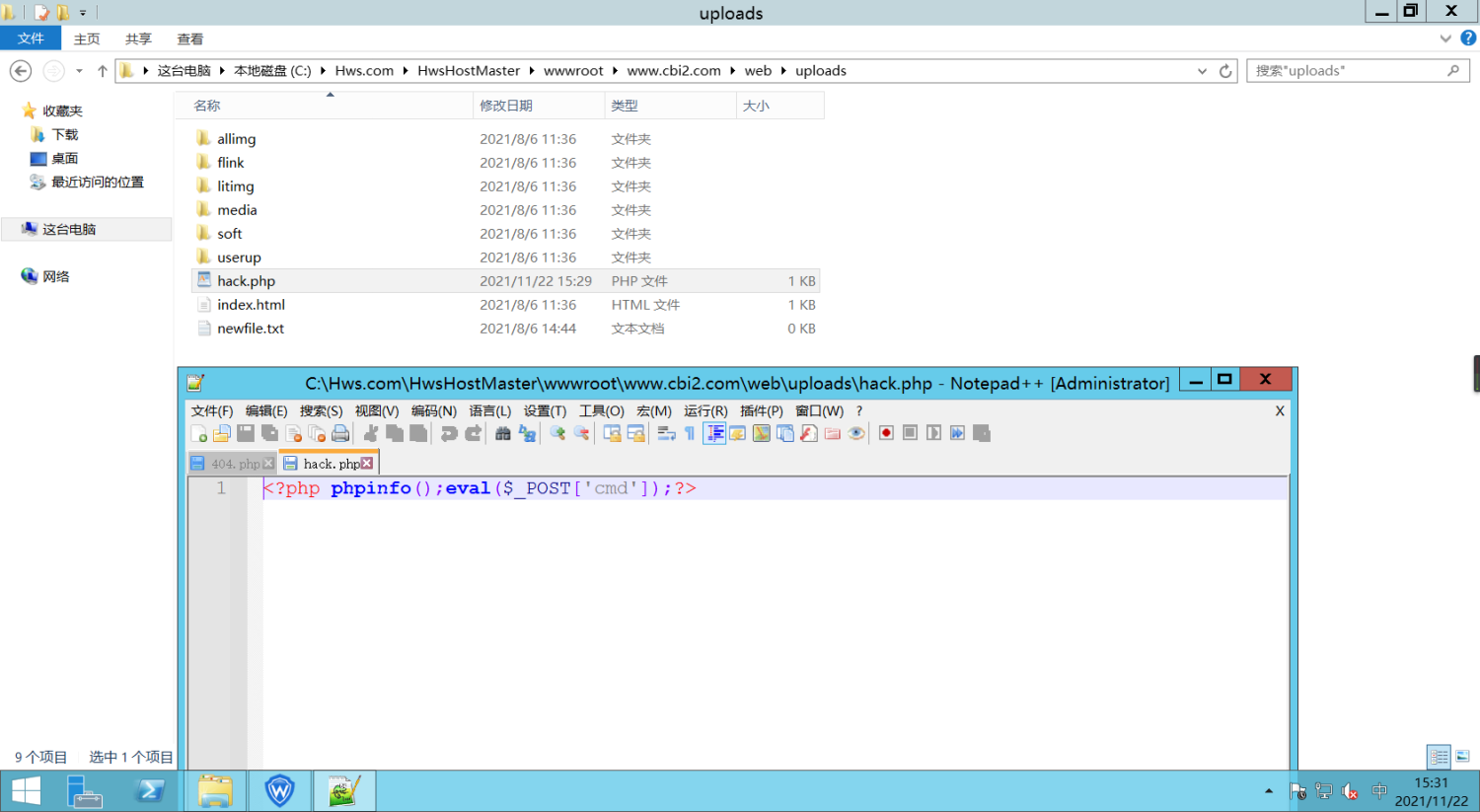This screenshot has width=1480, height=812.
Task: Sort files by 修改日期 column header
Action: [539, 106]
